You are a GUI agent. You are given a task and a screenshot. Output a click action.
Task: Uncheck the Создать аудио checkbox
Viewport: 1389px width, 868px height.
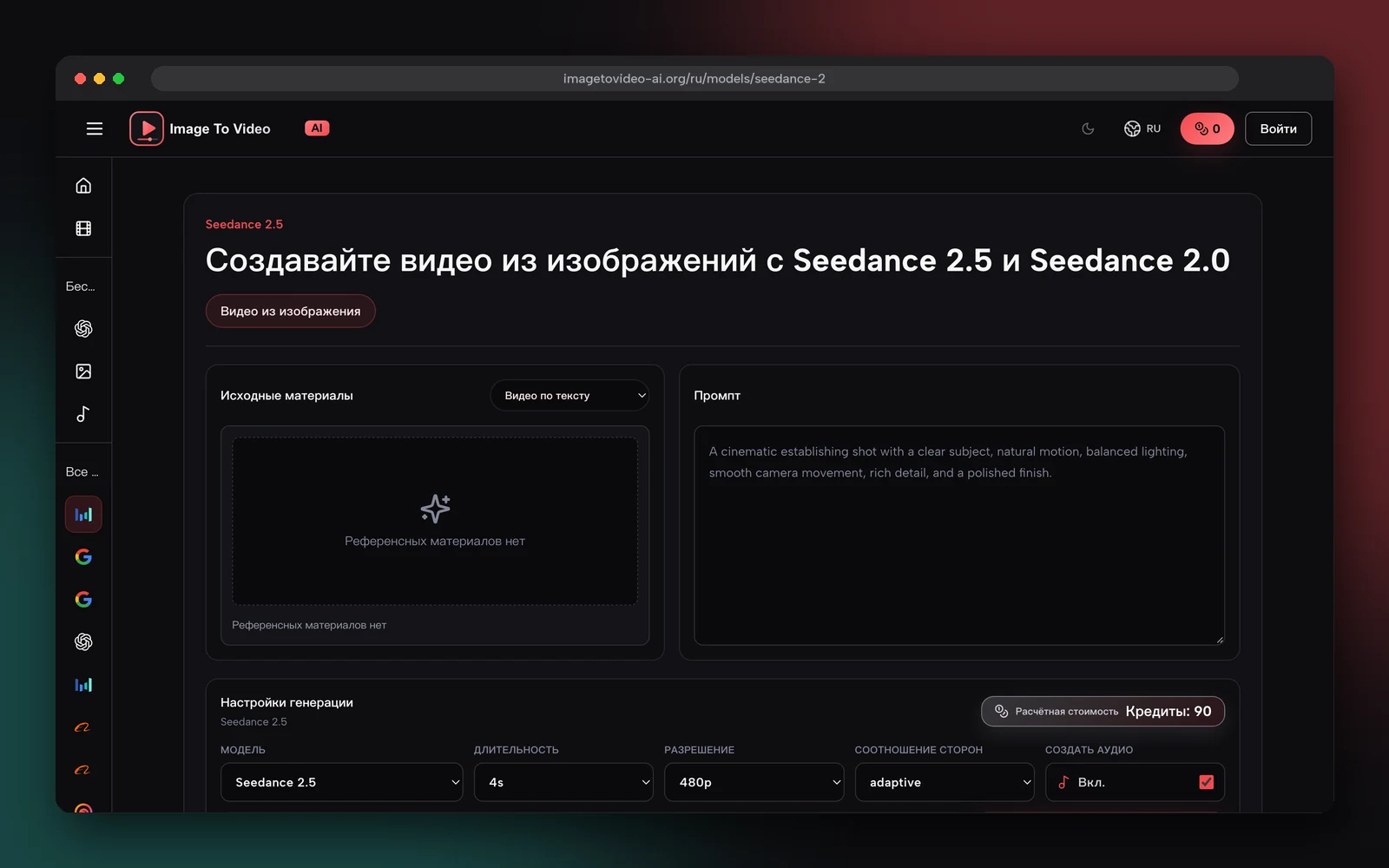pyautogui.click(x=1206, y=782)
